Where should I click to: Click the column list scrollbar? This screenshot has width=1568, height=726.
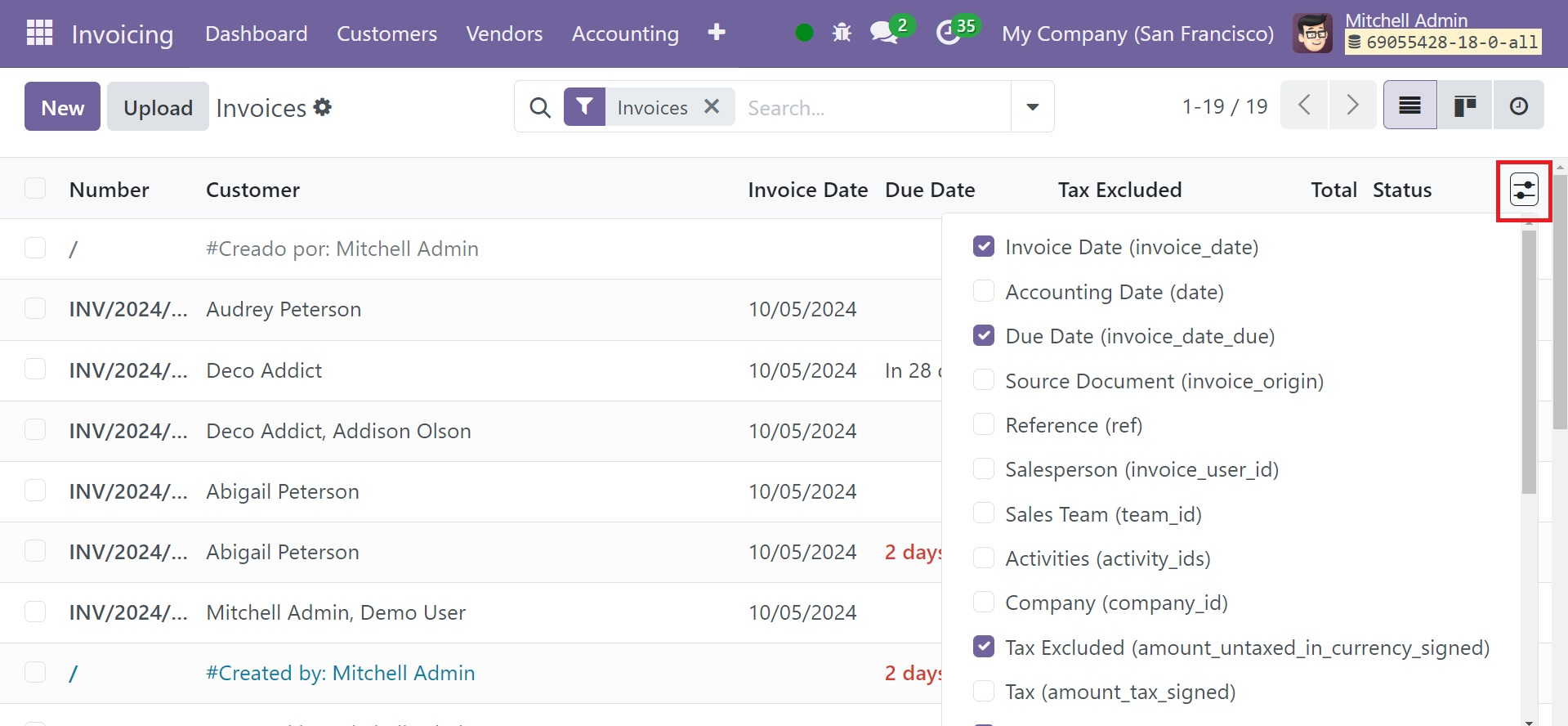click(1529, 361)
